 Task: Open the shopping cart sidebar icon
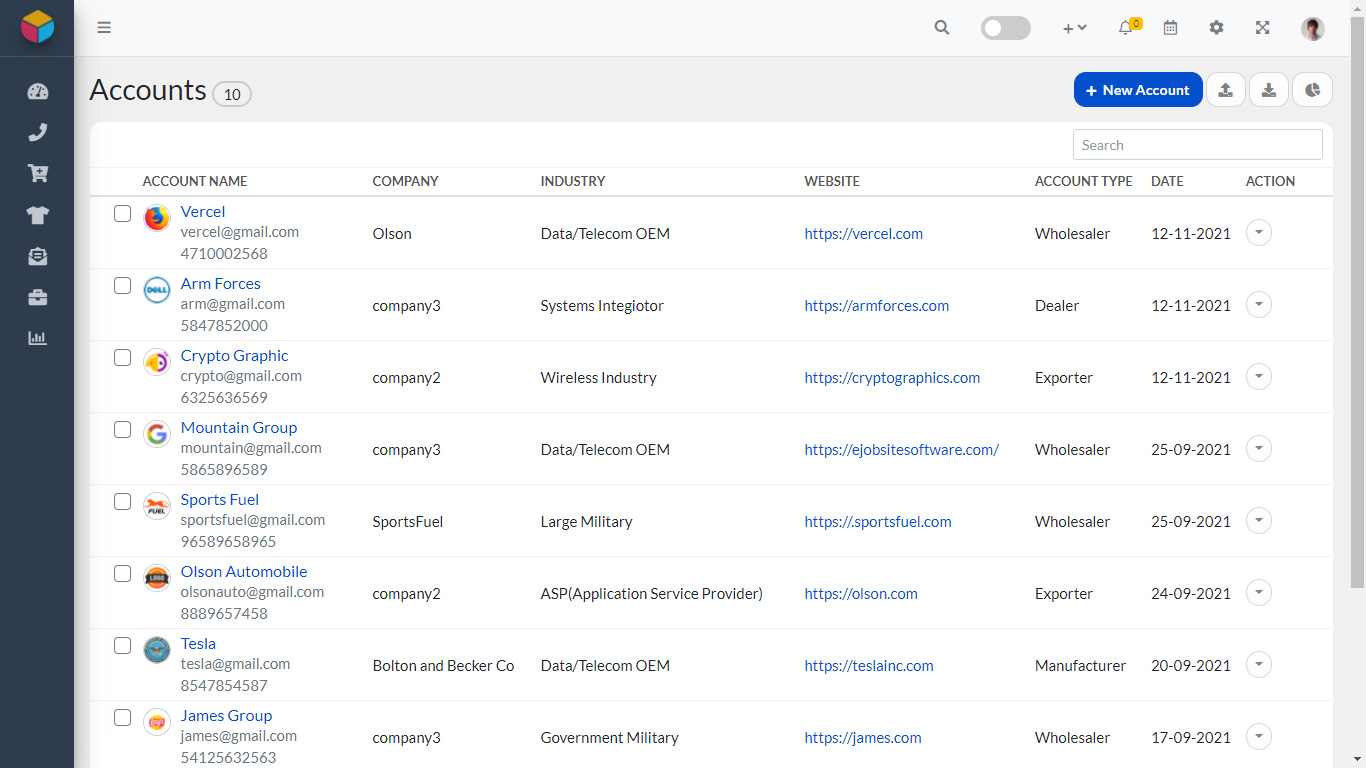pos(38,174)
